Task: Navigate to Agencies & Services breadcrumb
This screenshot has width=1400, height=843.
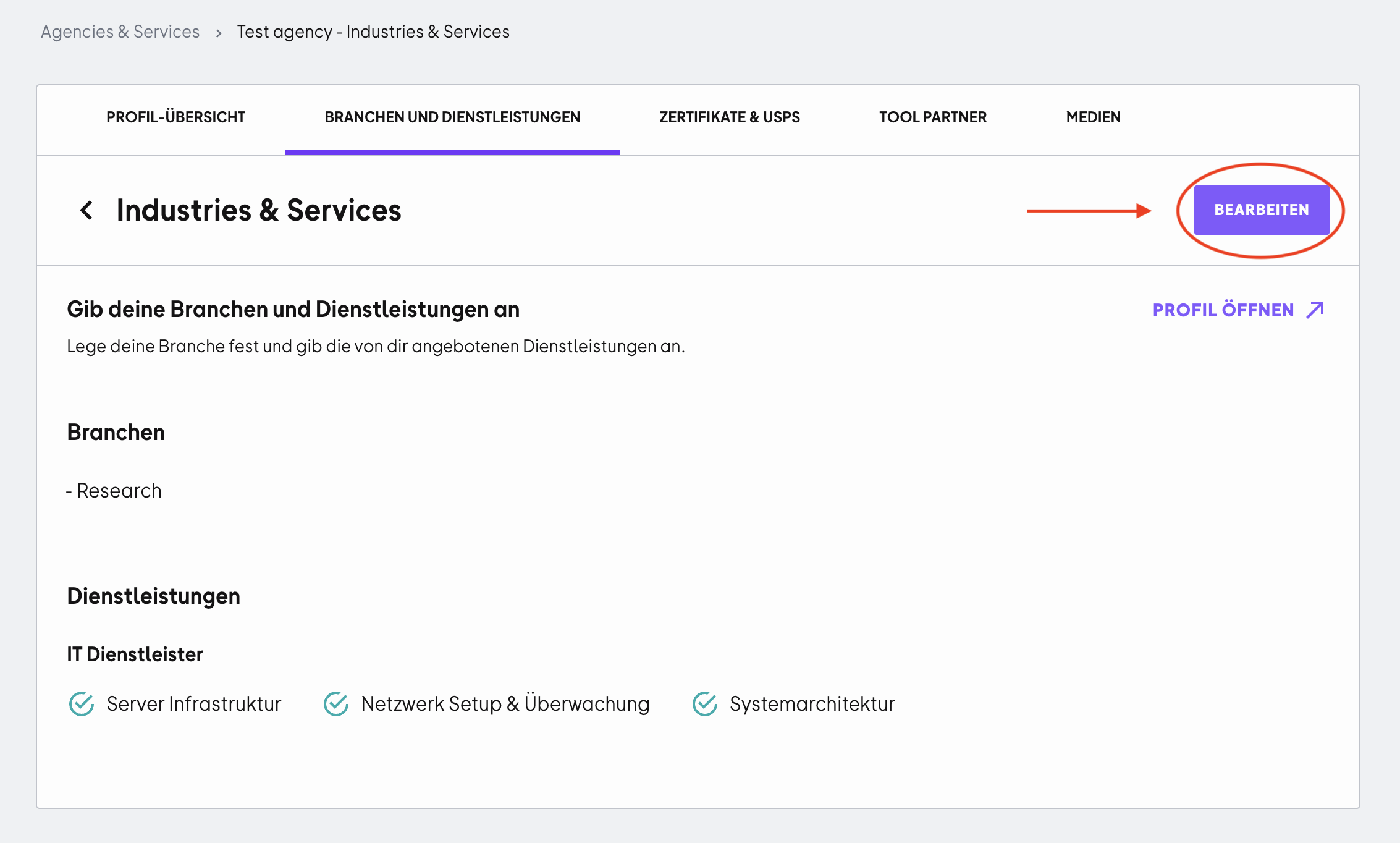Action: (x=120, y=32)
